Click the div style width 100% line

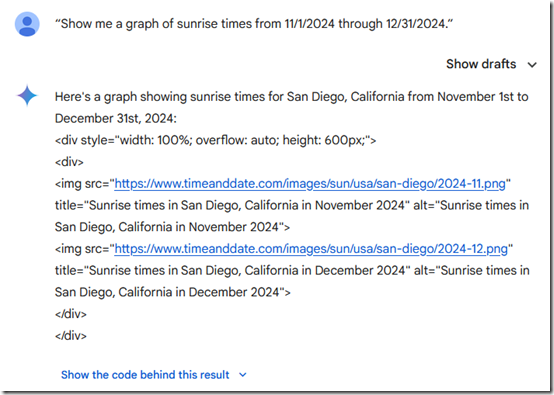tap(216, 141)
